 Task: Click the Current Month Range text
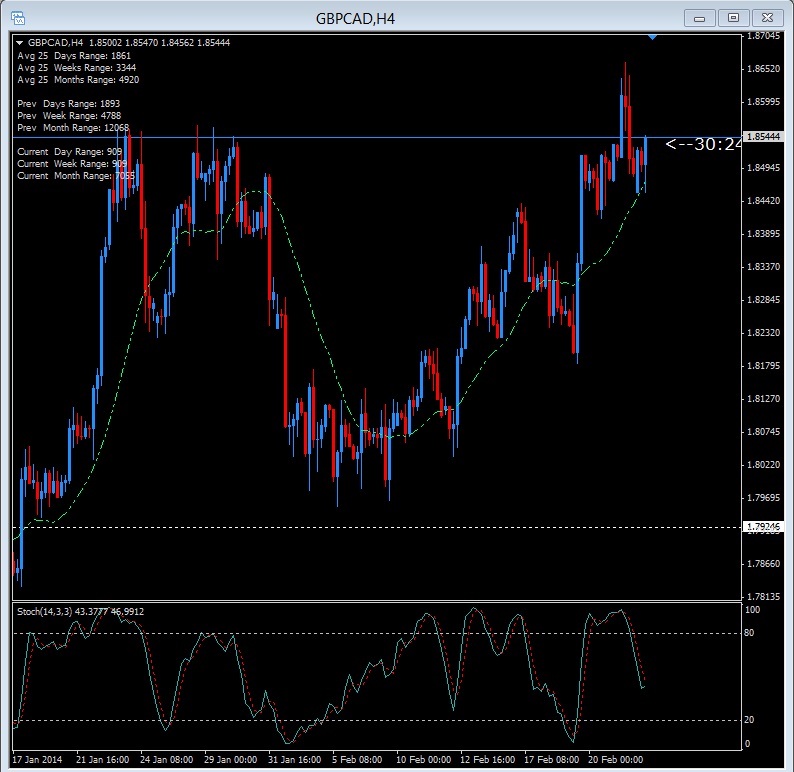pos(76,176)
